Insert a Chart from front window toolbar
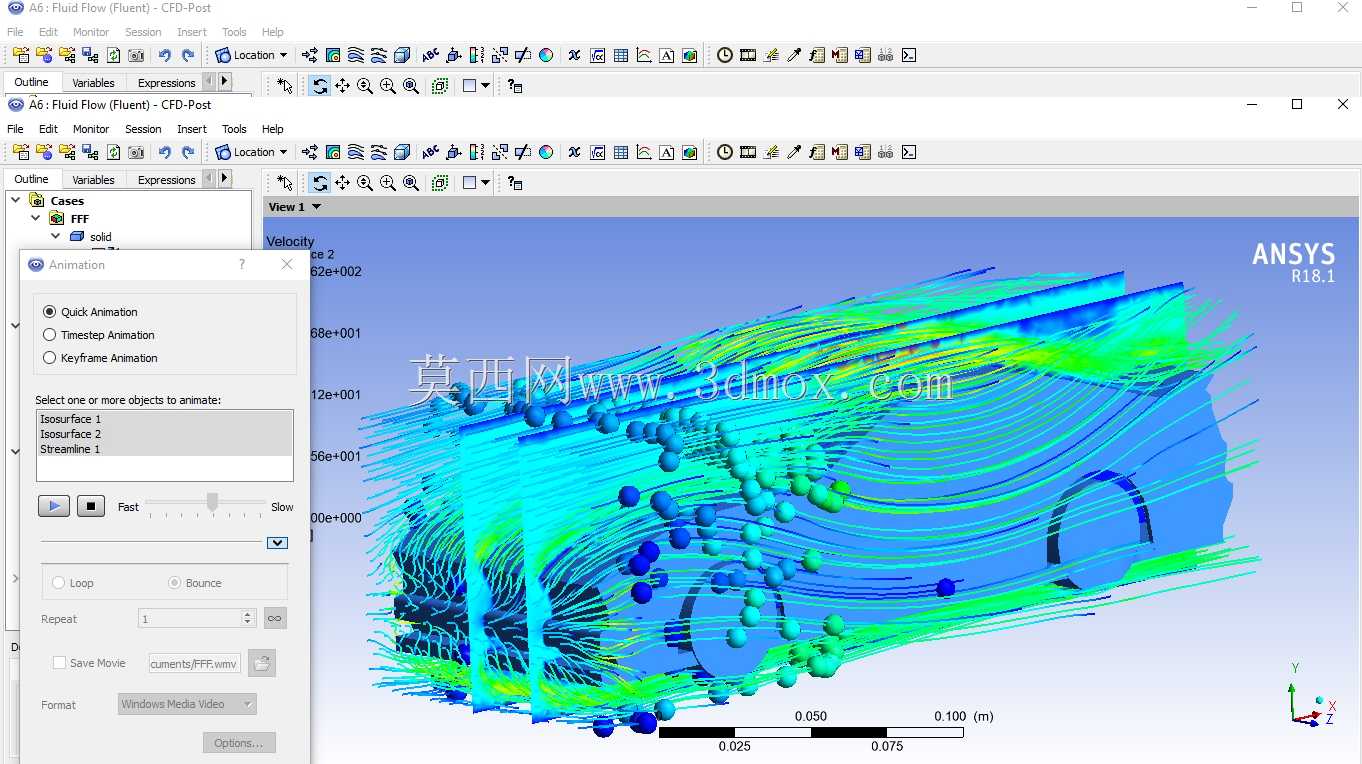1362x764 pixels. (644, 152)
